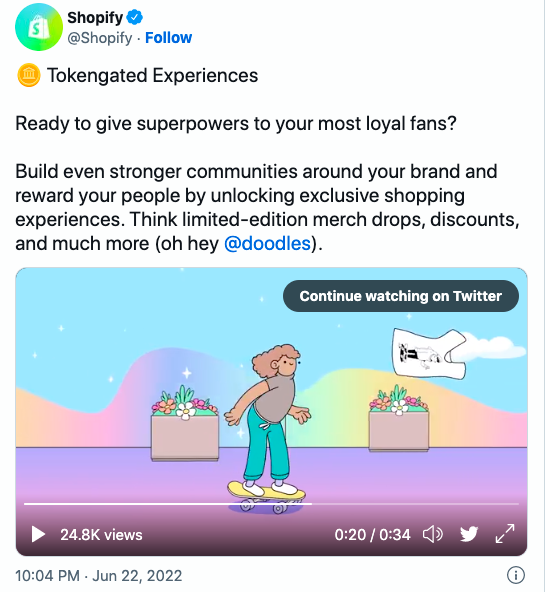The height and width of the screenshot is (592, 545).
Task: Open the @Shopify handle
Action: 100,38
